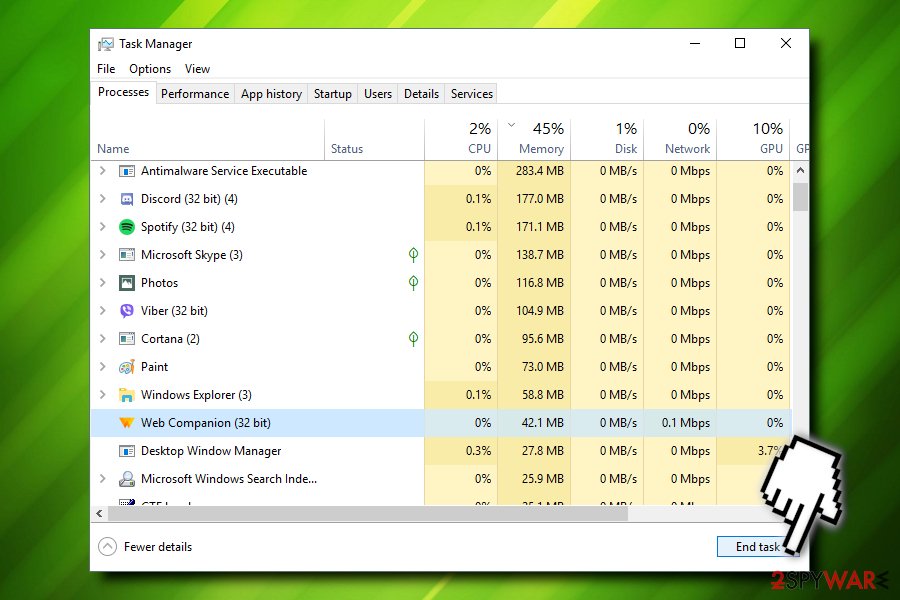Select the Desktop Window Manager process name
Image resolution: width=900 pixels, height=600 pixels.
[211, 451]
